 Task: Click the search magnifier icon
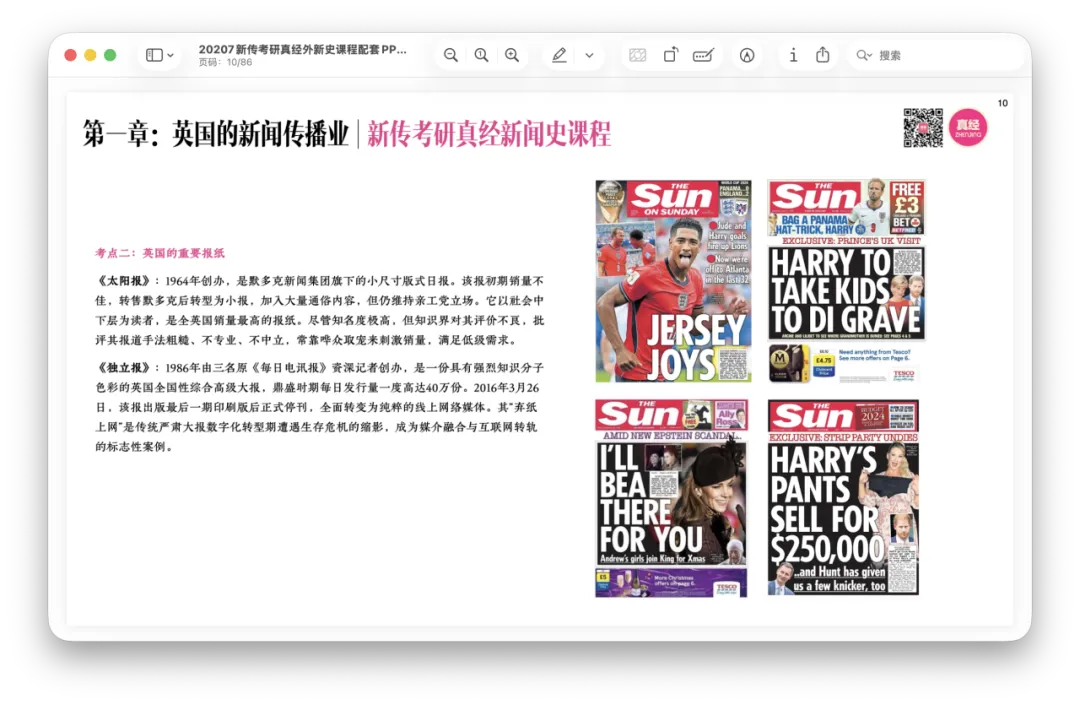[864, 55]
